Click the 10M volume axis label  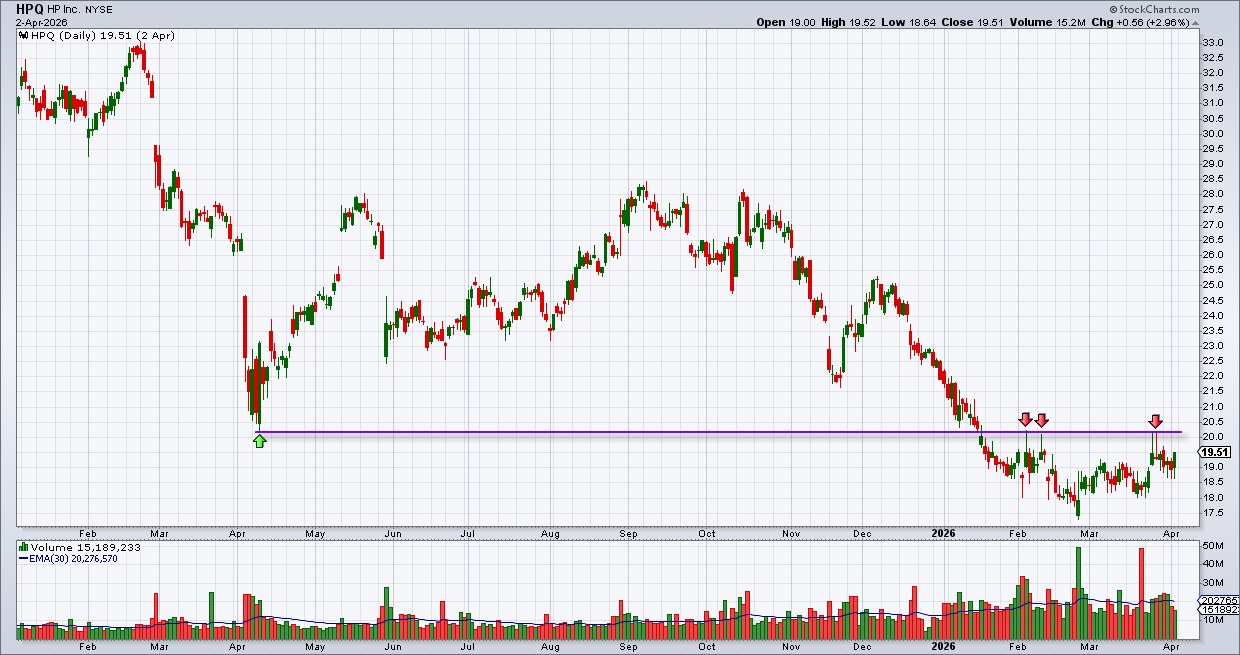pyautogui.click(x=1213, y=620)
